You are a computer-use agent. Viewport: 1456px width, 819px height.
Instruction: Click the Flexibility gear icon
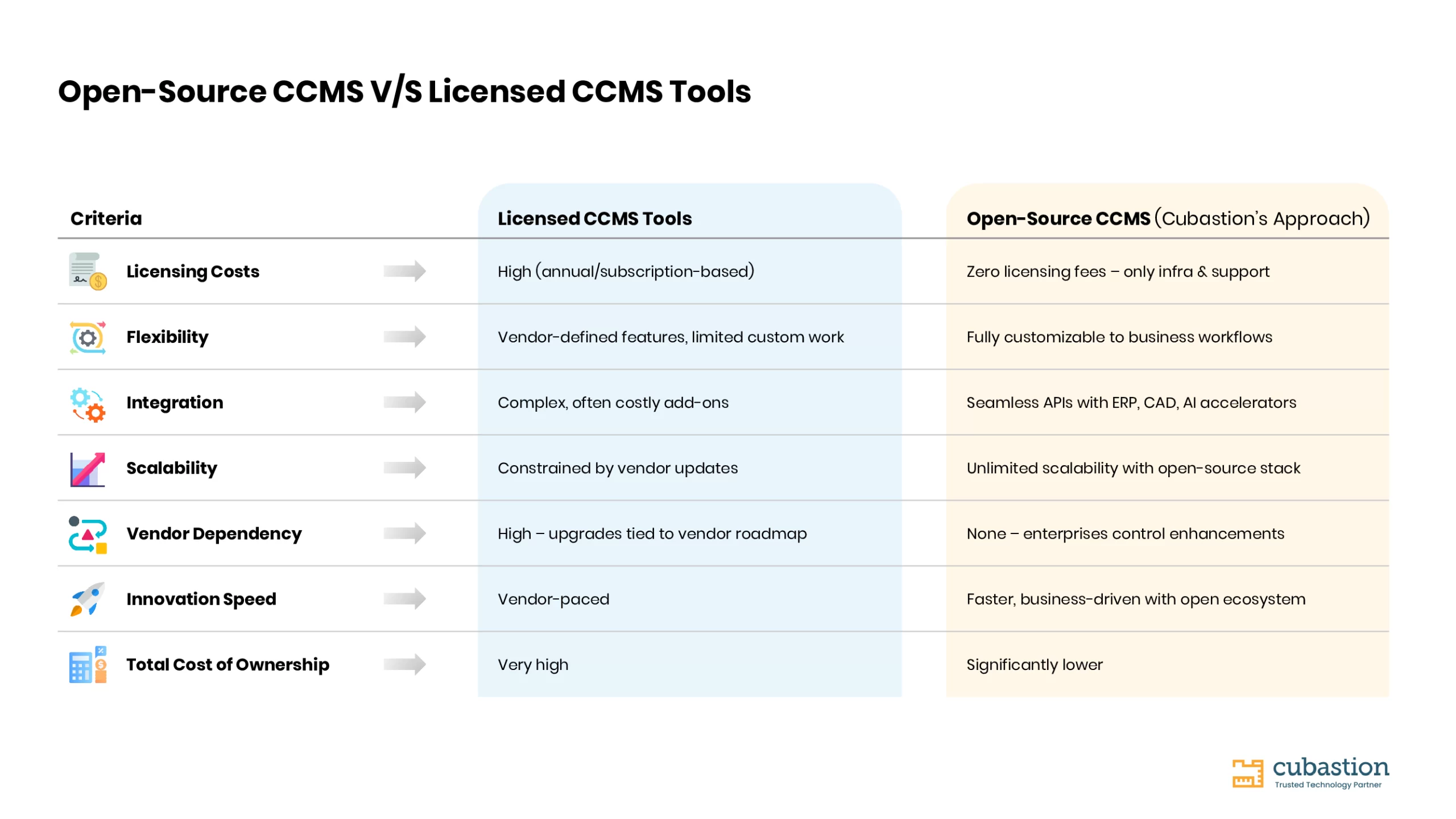(x=88, y=337)
